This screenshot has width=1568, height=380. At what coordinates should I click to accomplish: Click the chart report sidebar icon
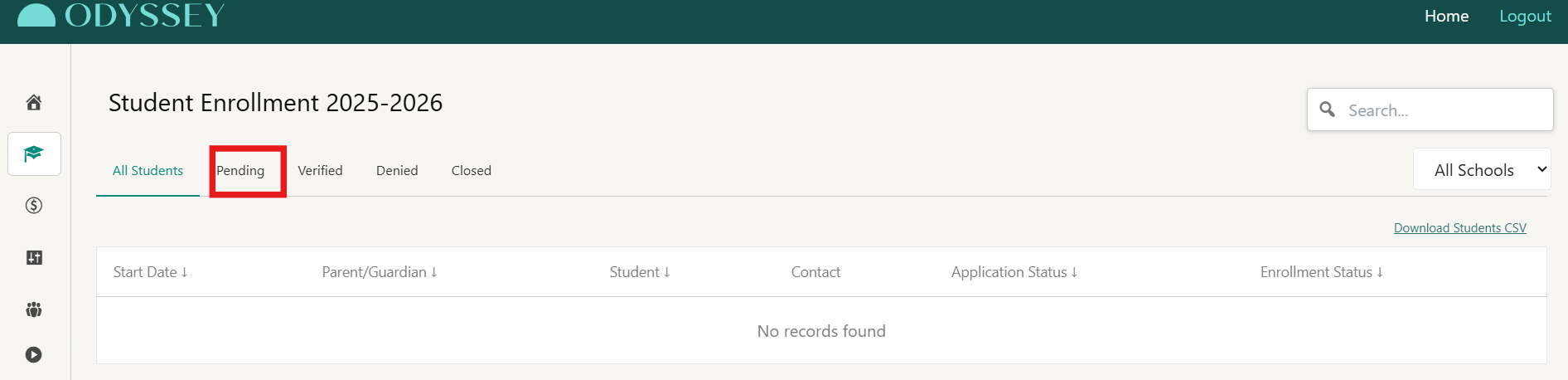[x=34, y=257]
